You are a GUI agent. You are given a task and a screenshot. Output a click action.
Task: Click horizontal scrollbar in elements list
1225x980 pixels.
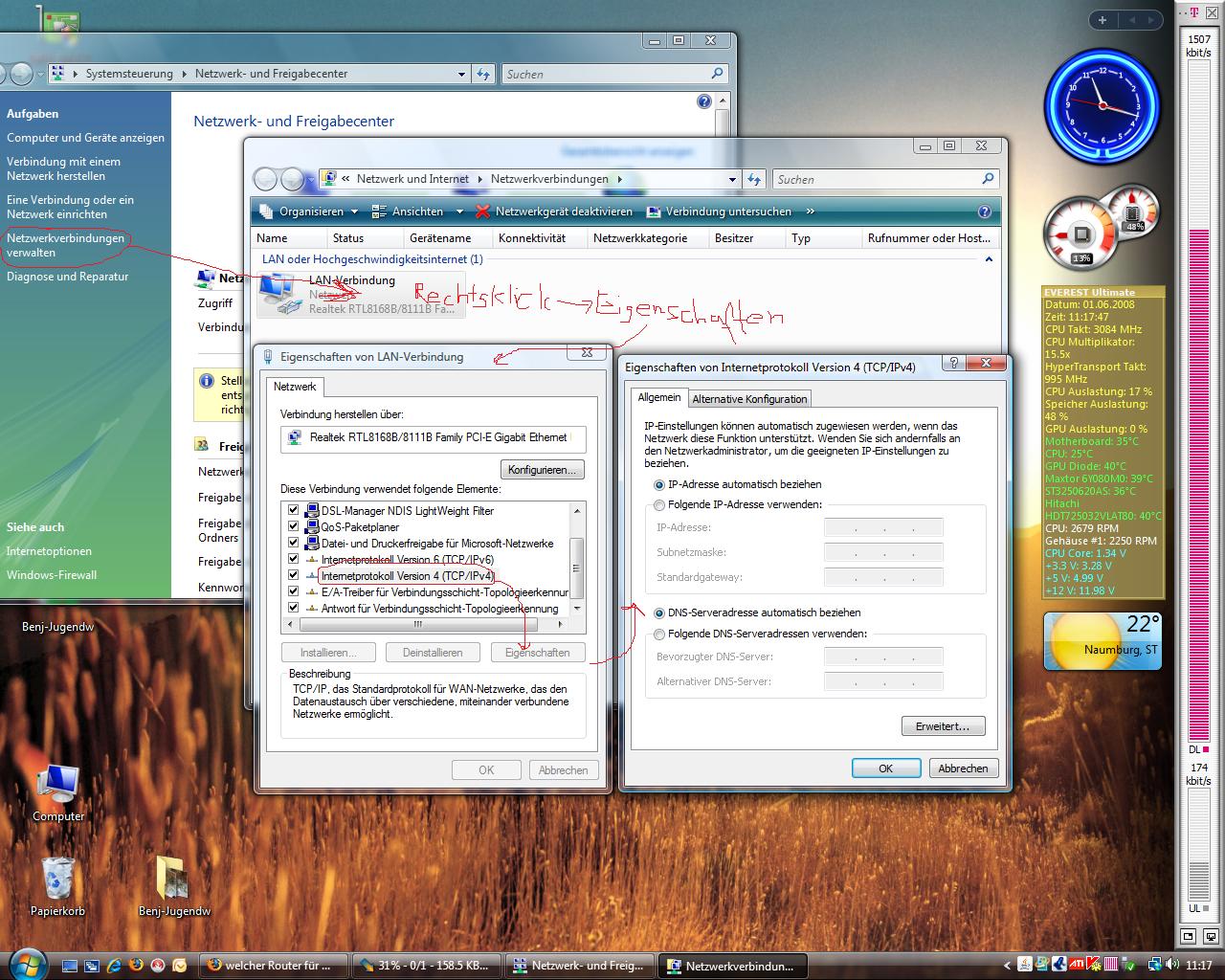coord(418,624)
